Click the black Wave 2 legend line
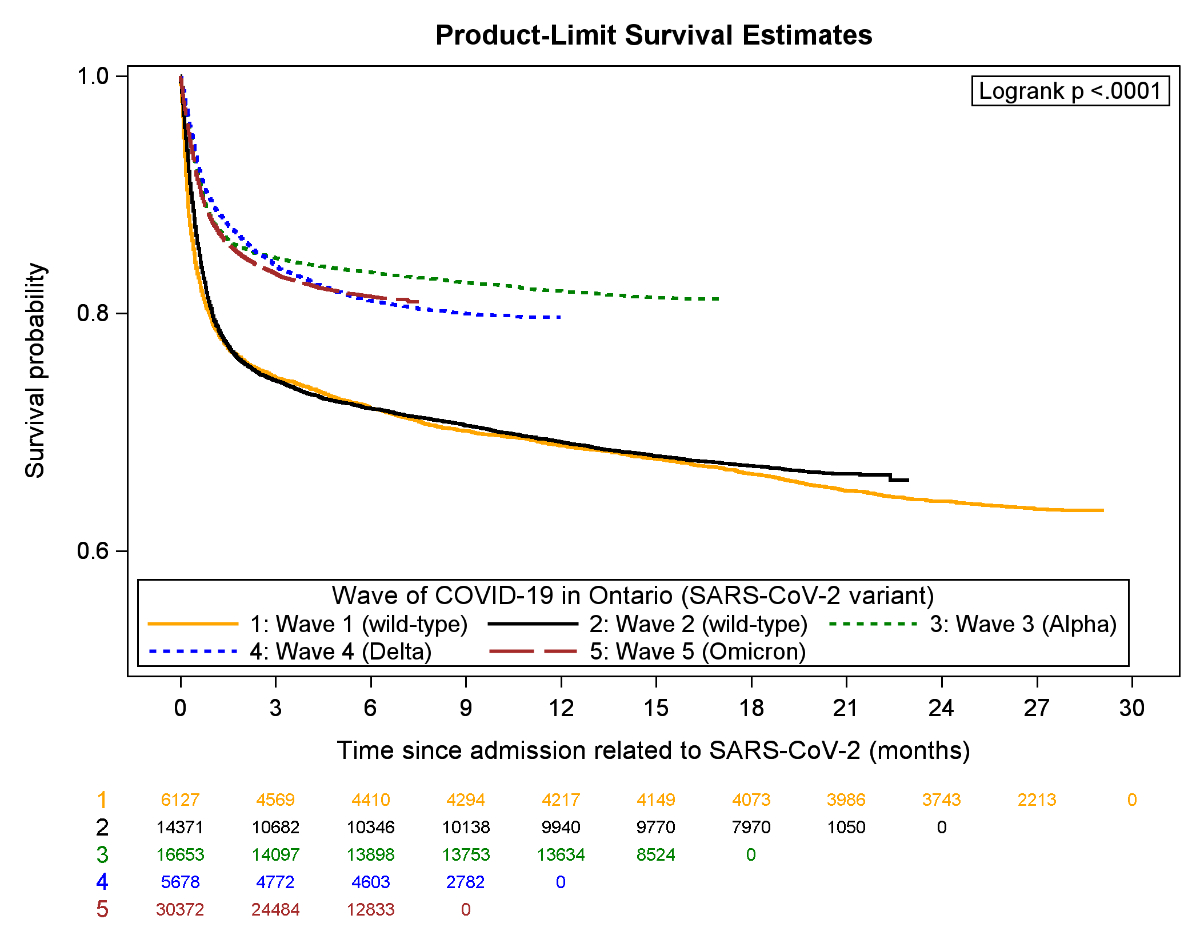This screenshot has width=1200, height=943. (x=534, y=623)
